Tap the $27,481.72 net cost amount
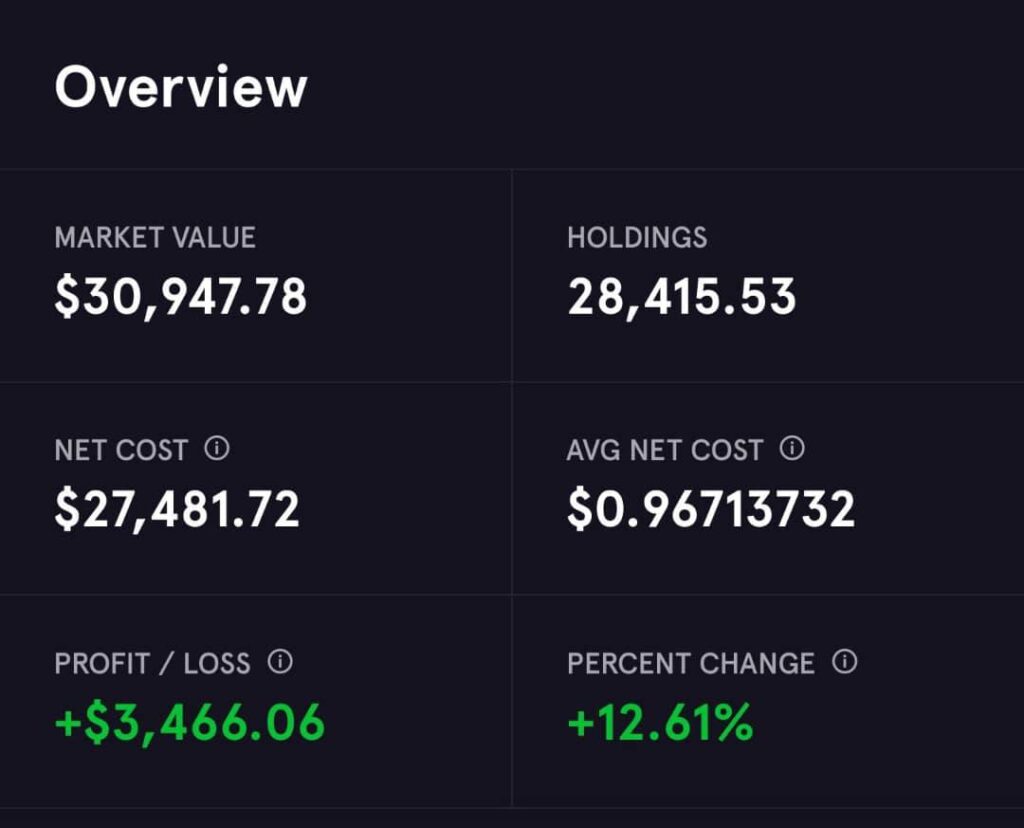This screenshot has width=1024, height=828. 177,509
